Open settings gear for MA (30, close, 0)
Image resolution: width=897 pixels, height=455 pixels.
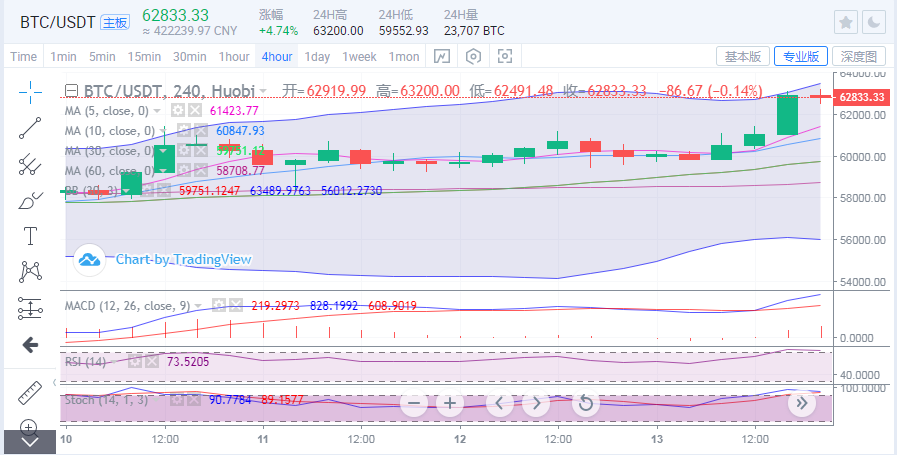pos(184,151)
